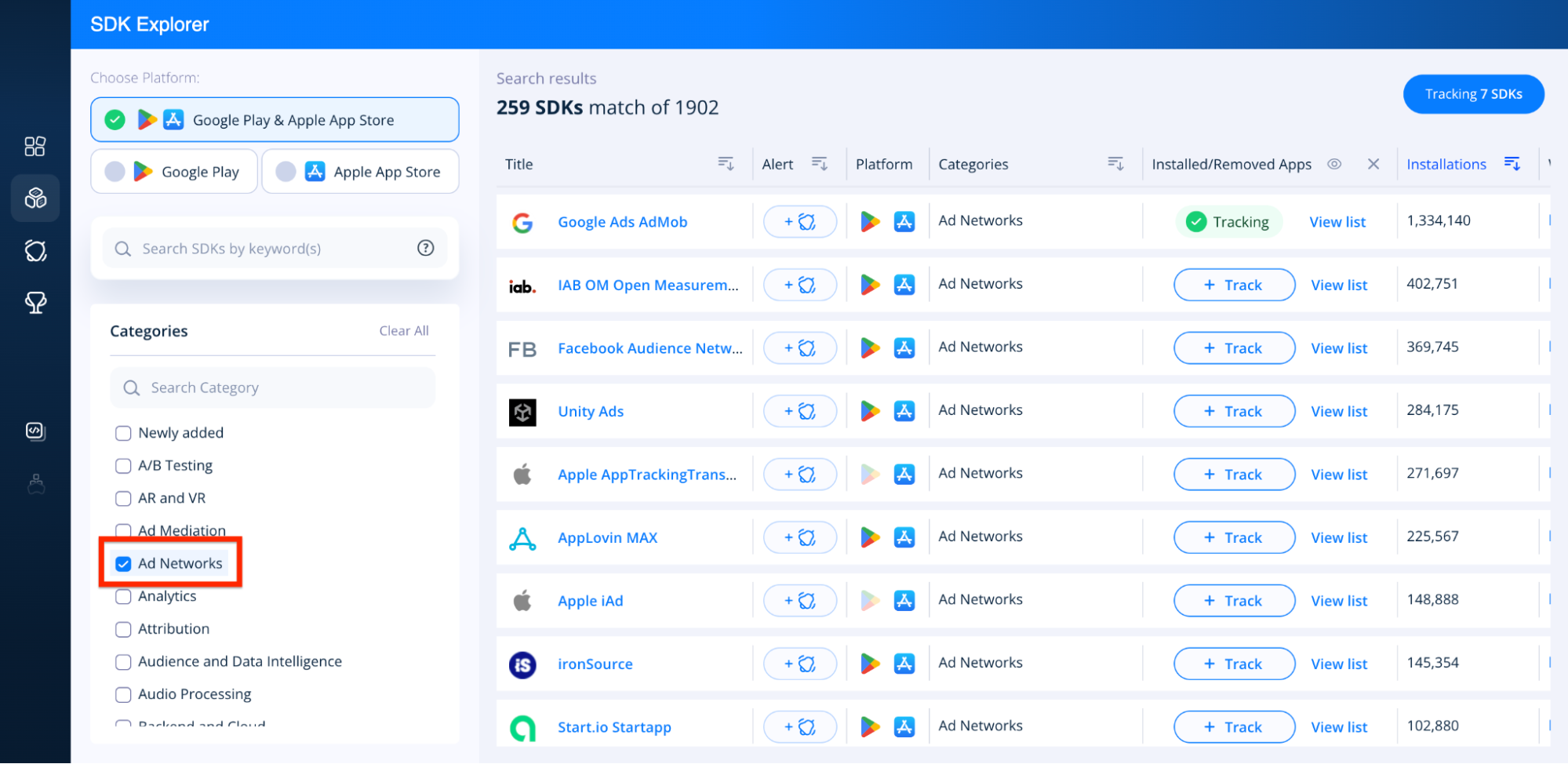Click the Platform column header
The width and height of the screenshot is (1568, 764).
pos(884,164)
